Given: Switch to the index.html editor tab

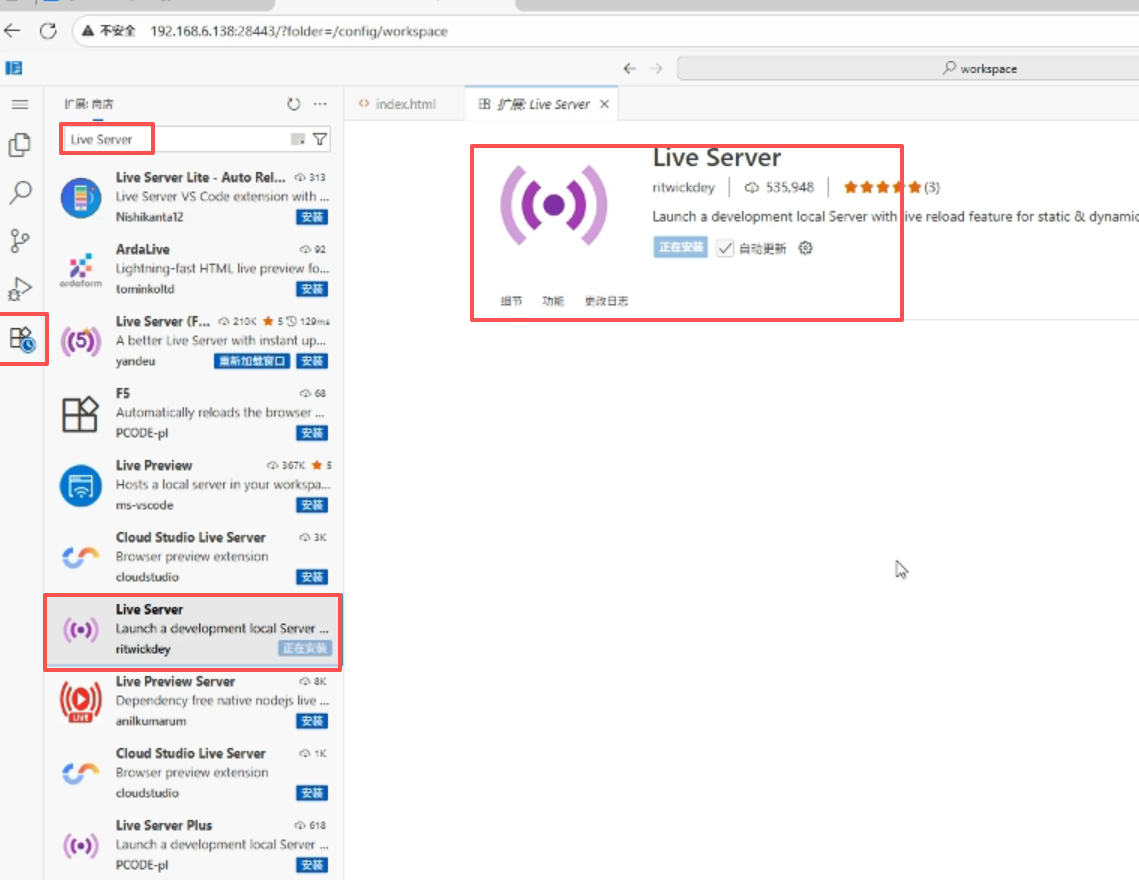Looking at the screenshot, I should click(x=405, y=104).
